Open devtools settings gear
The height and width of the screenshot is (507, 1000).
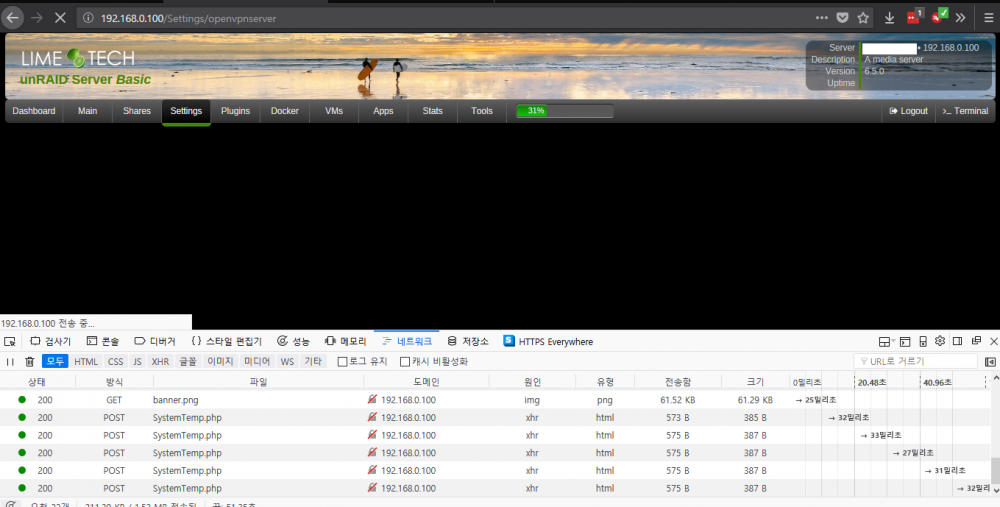pyautogui.click(x=940, y=341)
